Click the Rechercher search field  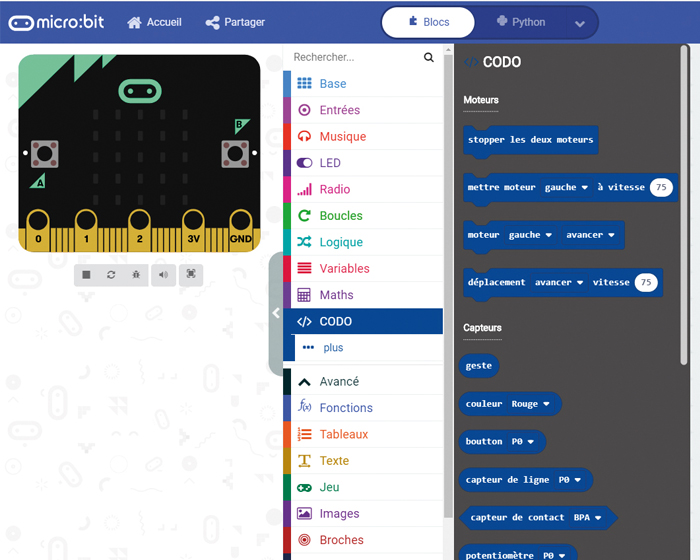point(355,58)
